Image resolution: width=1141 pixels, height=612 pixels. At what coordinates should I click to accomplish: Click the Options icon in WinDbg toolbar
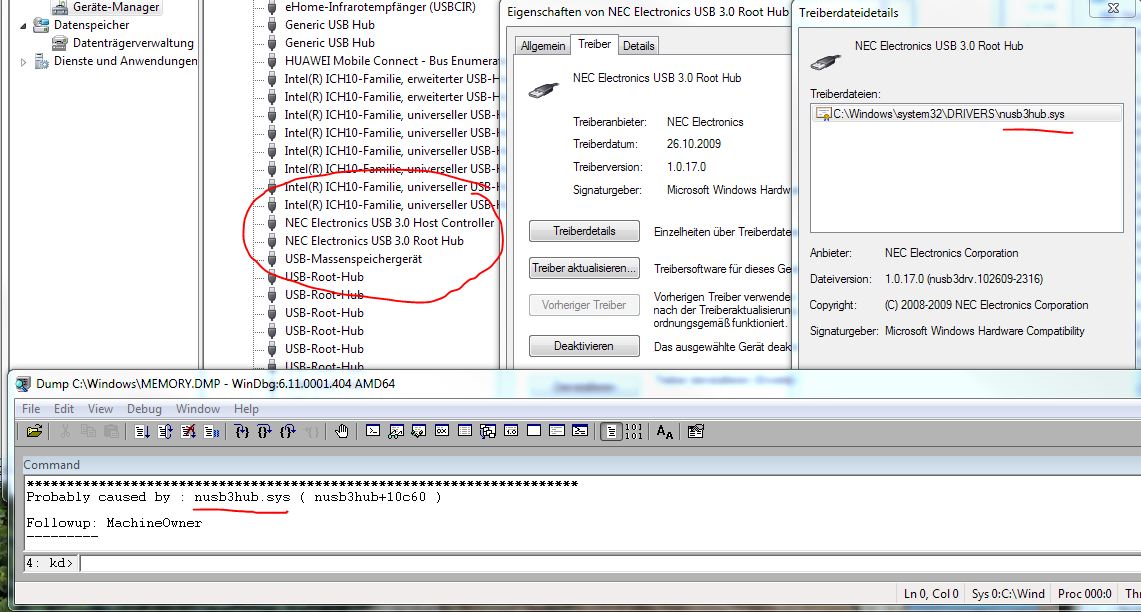pyautogui.click(x=695, y=432)
